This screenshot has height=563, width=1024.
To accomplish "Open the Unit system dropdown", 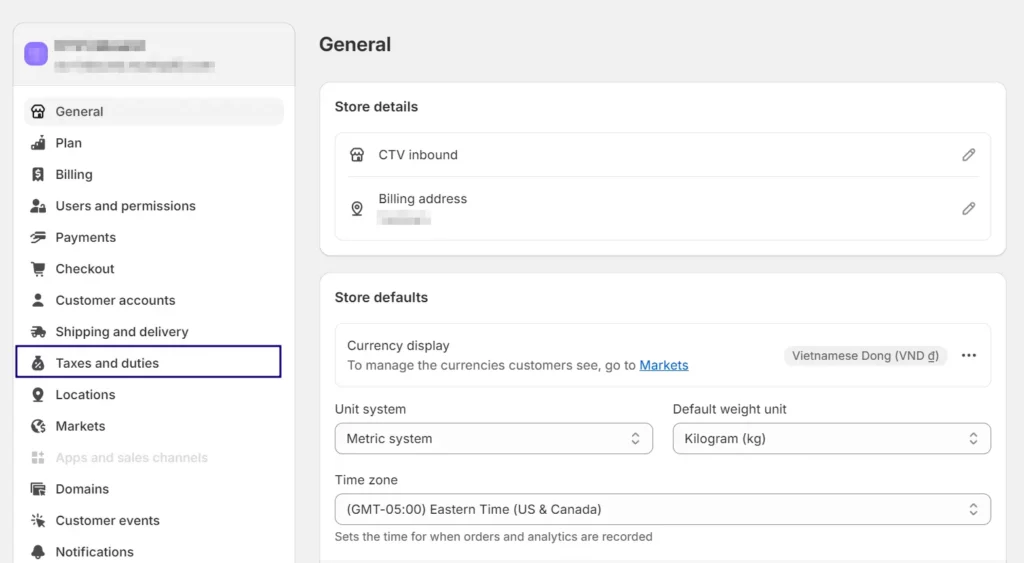I will click(493, 438).
